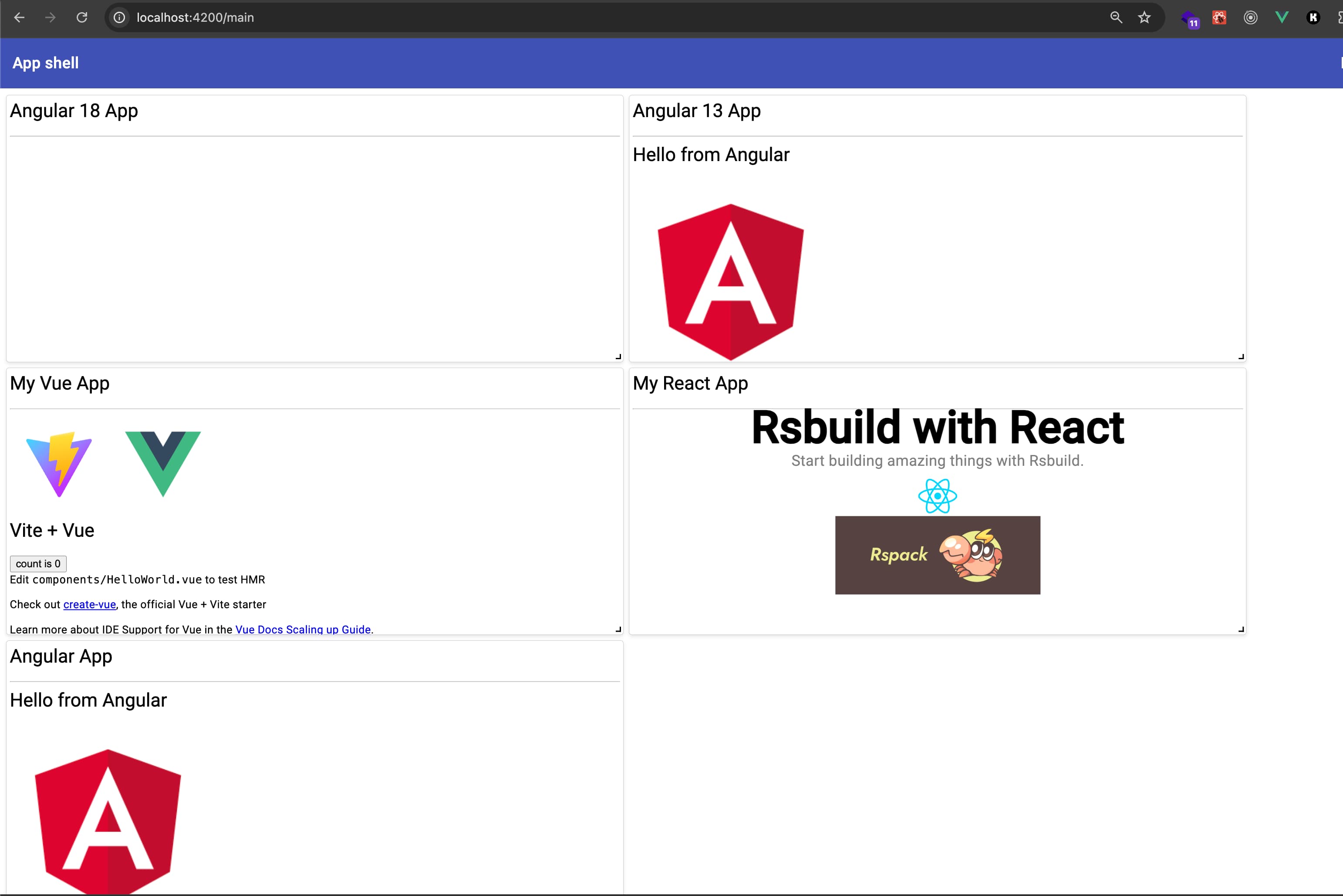View site information icon in address bar
This screenshot has width=1343, height=896.
tap(119, 18)
